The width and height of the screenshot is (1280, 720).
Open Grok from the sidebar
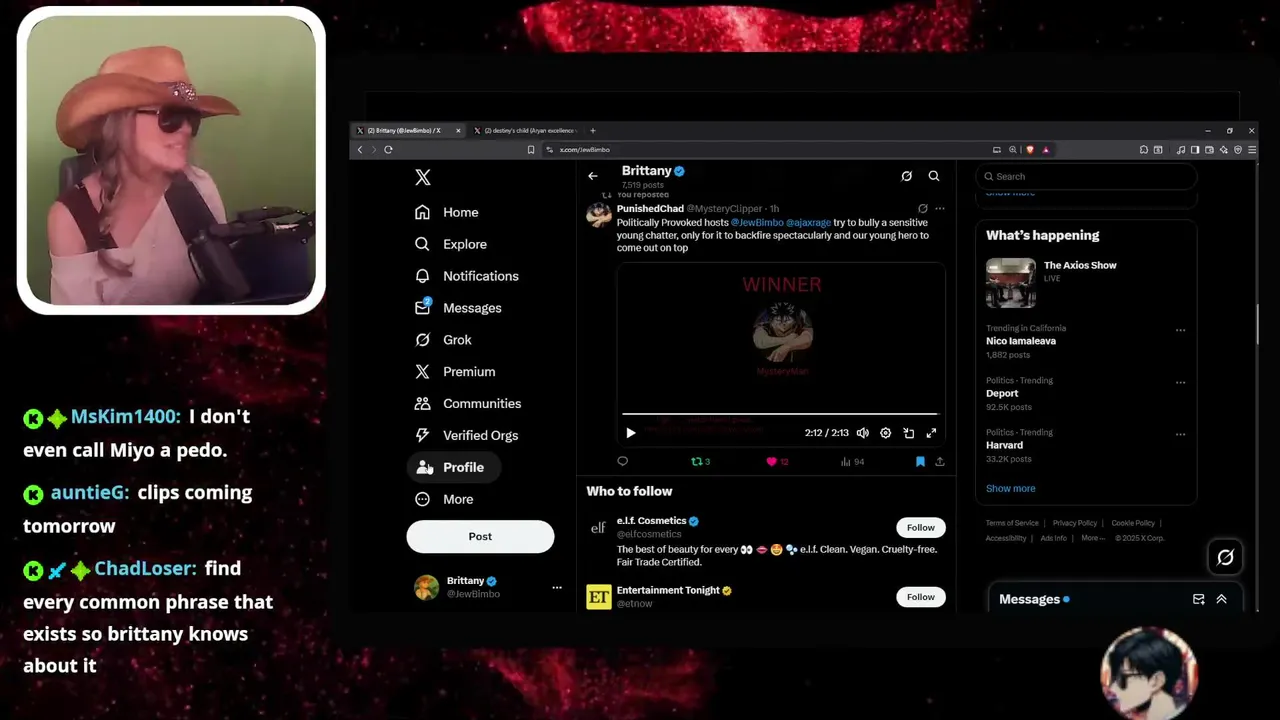pyautogui.click(x=443, y=340)
